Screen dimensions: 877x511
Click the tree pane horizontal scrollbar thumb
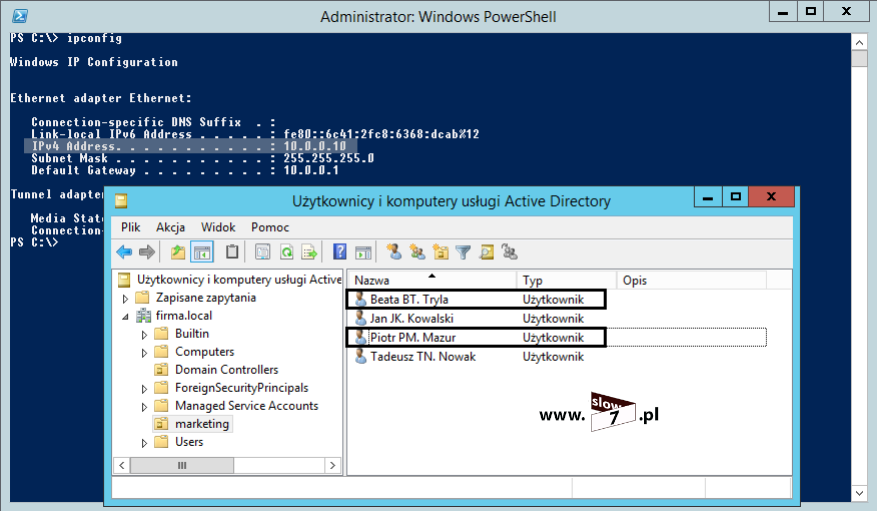(182, 465)
